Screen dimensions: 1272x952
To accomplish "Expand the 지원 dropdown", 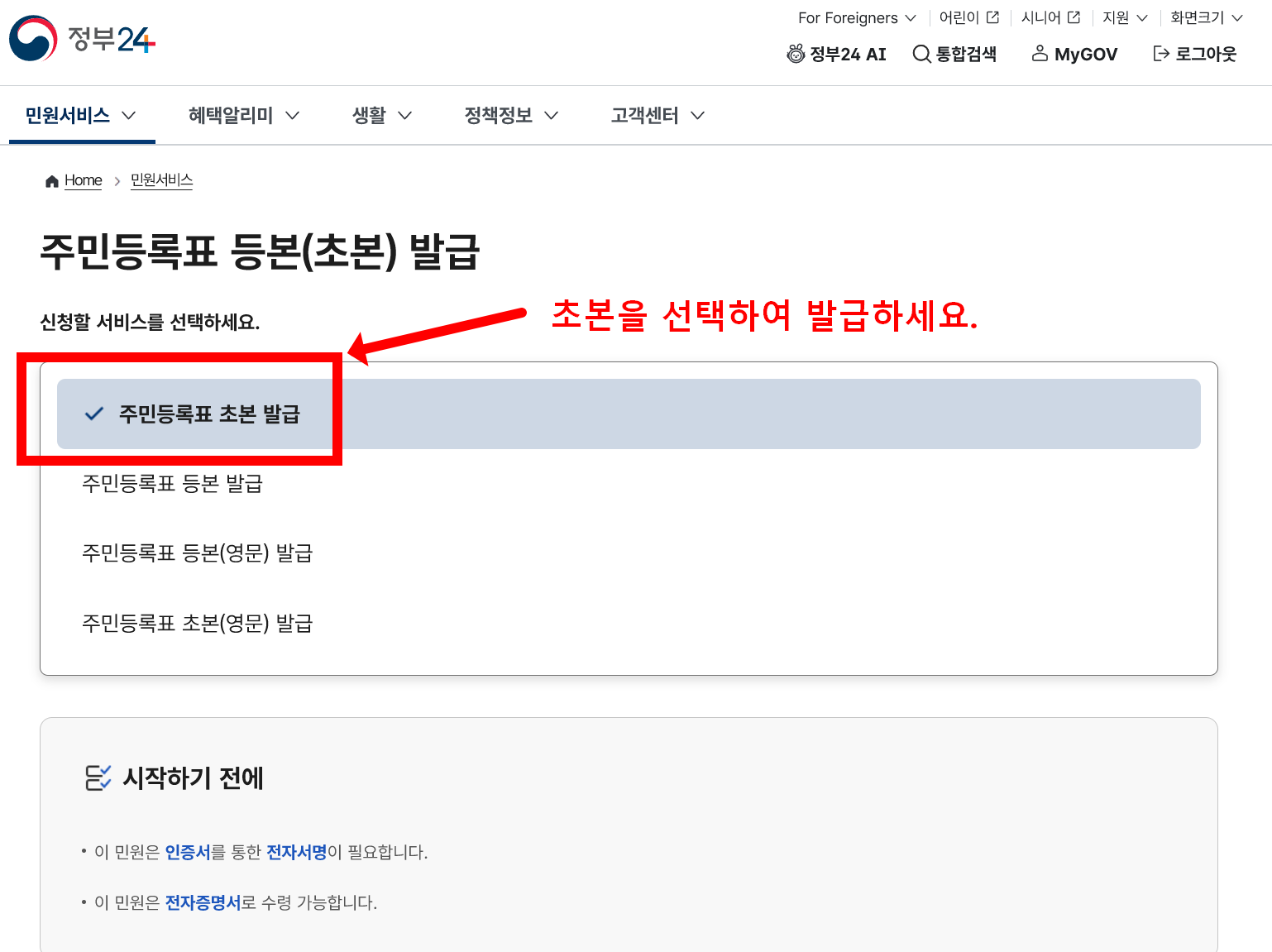I will pyautogui.click(x=1123, y=17).
